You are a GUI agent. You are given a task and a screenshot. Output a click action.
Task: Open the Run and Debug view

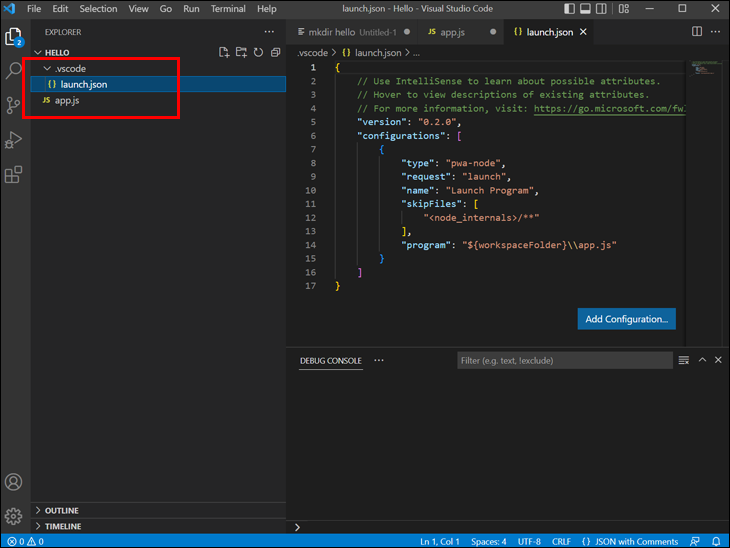14,140
